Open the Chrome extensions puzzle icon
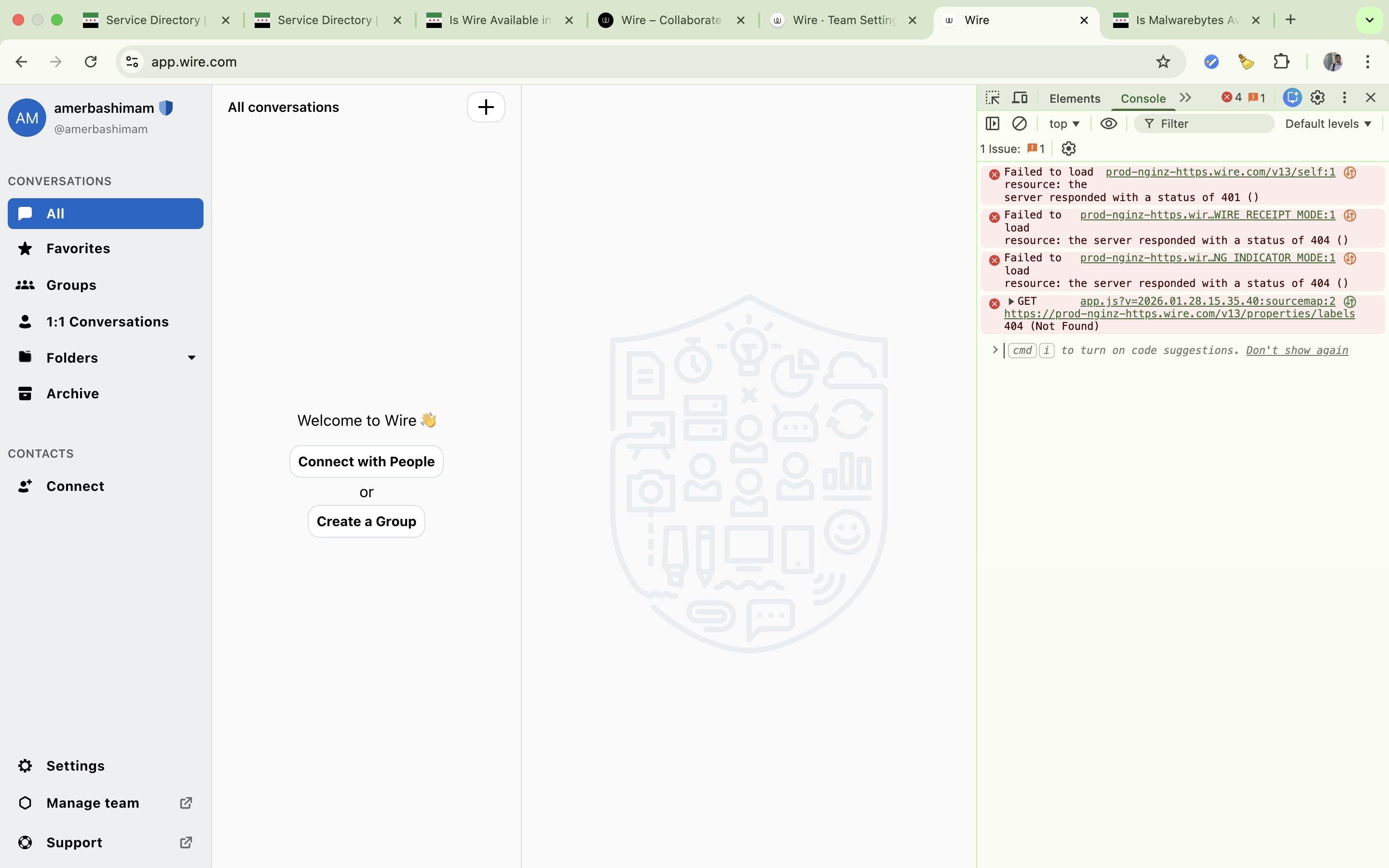This screenshot has height=868, width=1389. (1281, 61)
